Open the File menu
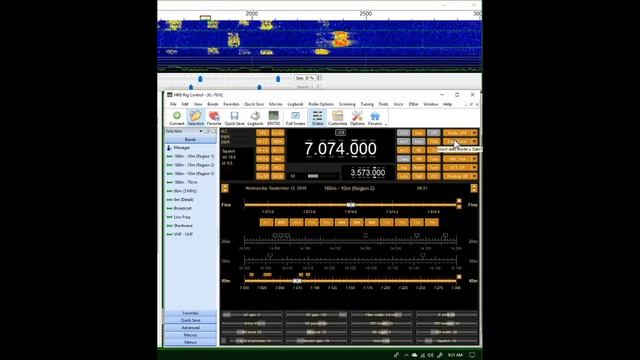The image size is (640, 360). [173, 104]
